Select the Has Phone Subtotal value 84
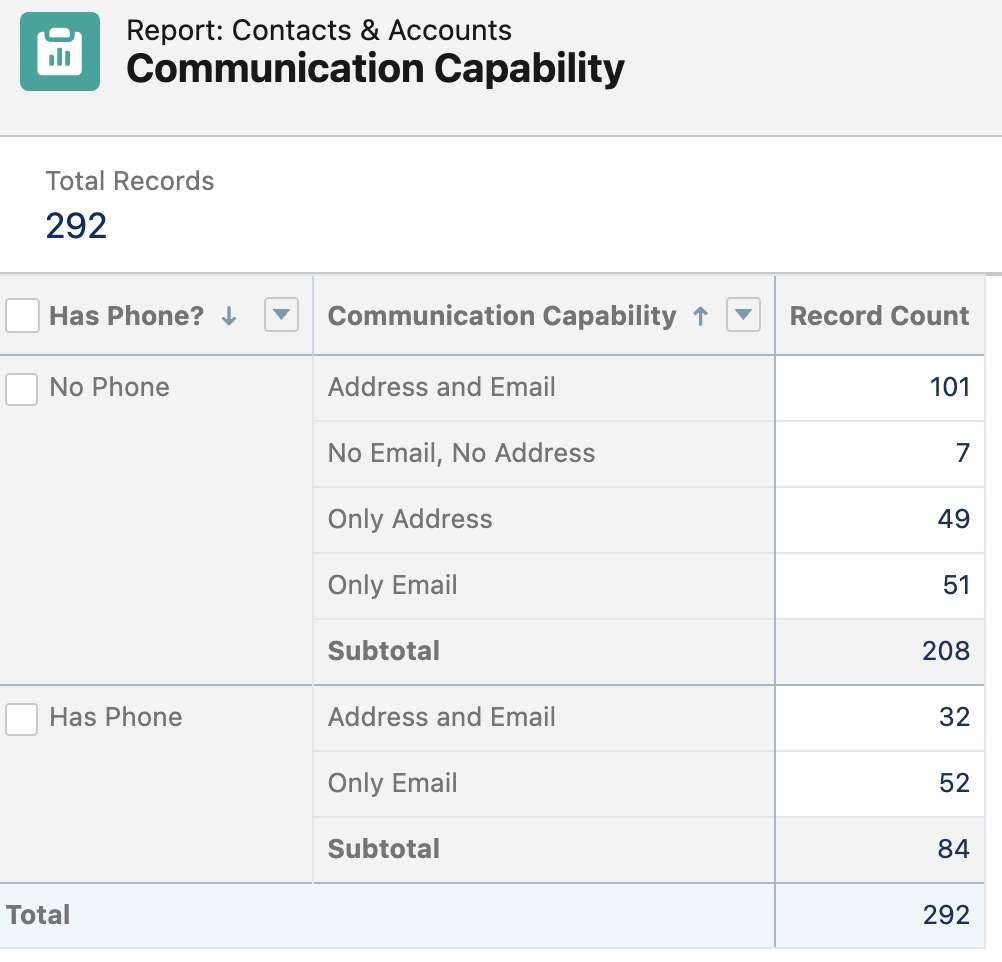 (953, 849)
